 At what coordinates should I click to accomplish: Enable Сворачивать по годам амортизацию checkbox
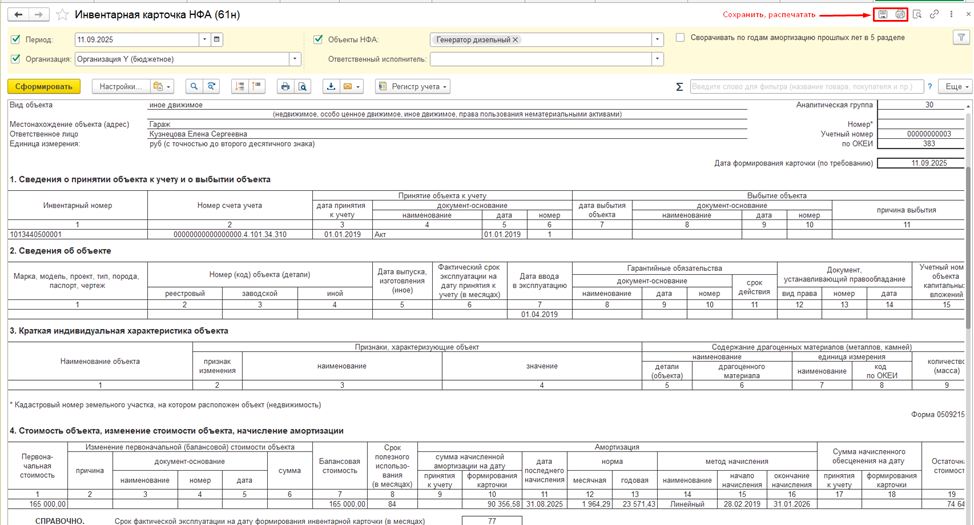(680, 38)
